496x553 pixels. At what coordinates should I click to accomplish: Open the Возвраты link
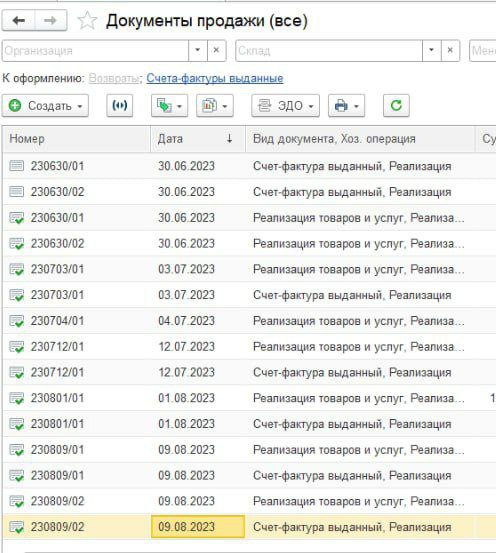114,78
